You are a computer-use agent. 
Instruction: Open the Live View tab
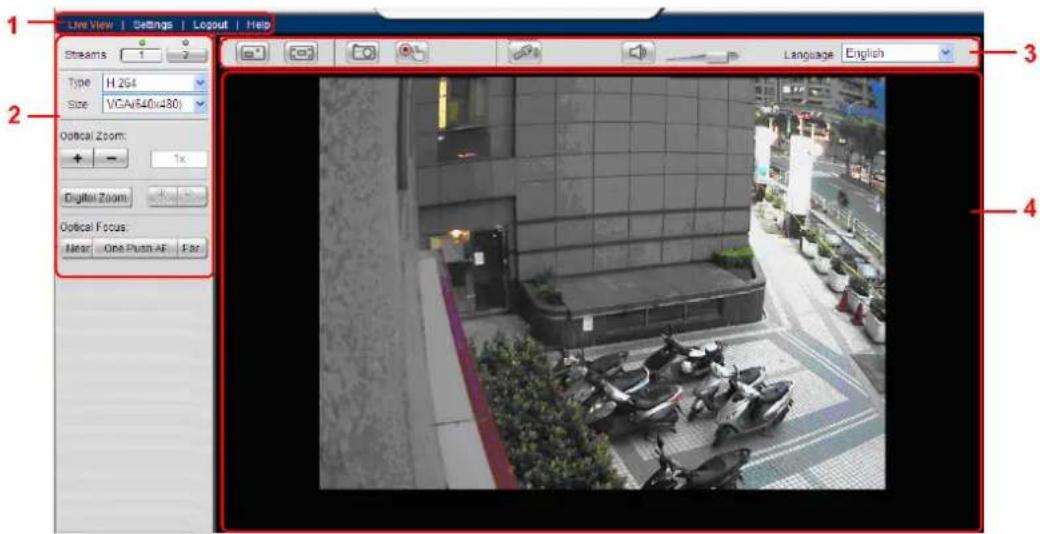(90, 25)
